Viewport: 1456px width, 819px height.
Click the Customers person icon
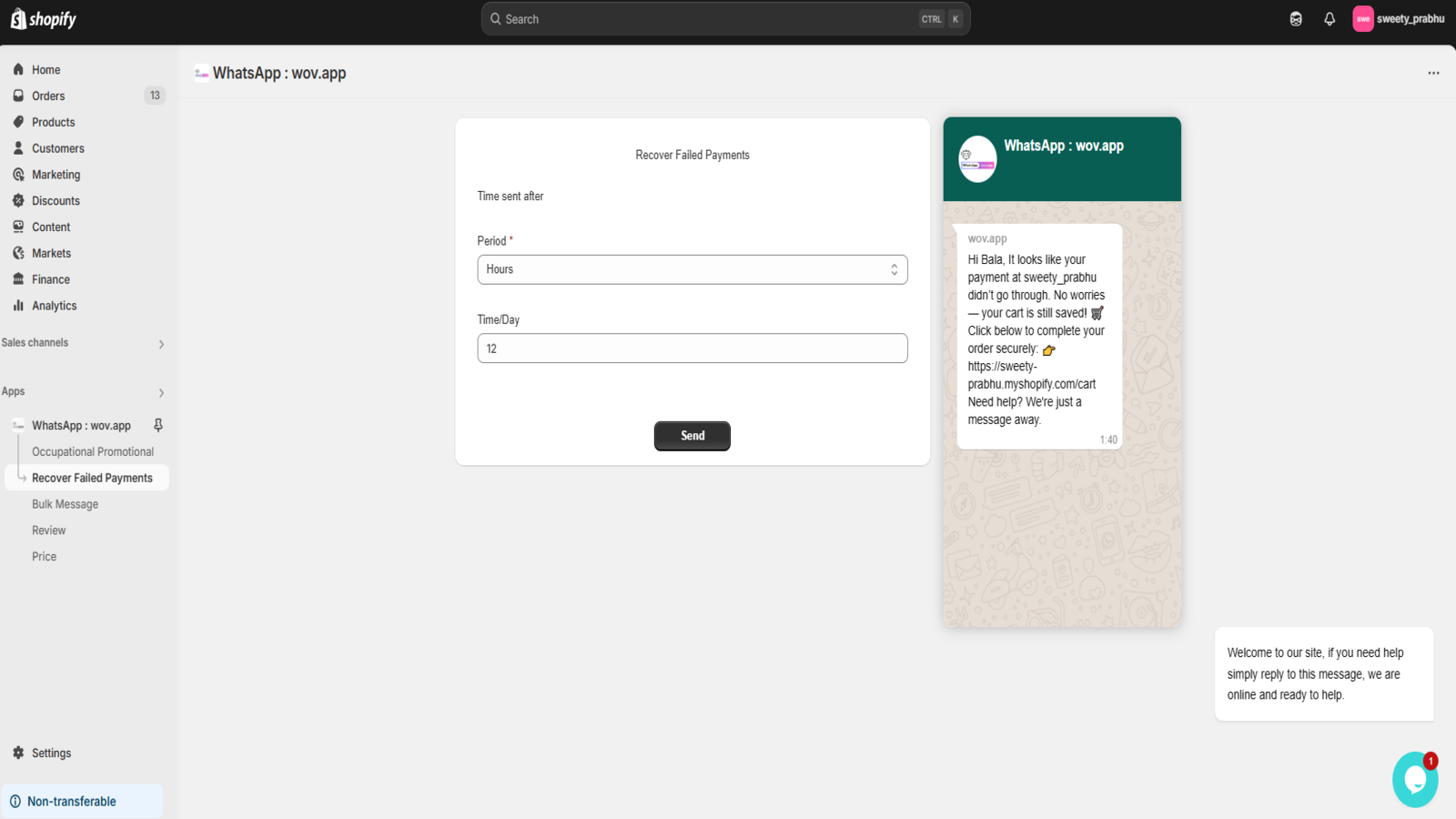pyautogui.click(x=18, y=148)
